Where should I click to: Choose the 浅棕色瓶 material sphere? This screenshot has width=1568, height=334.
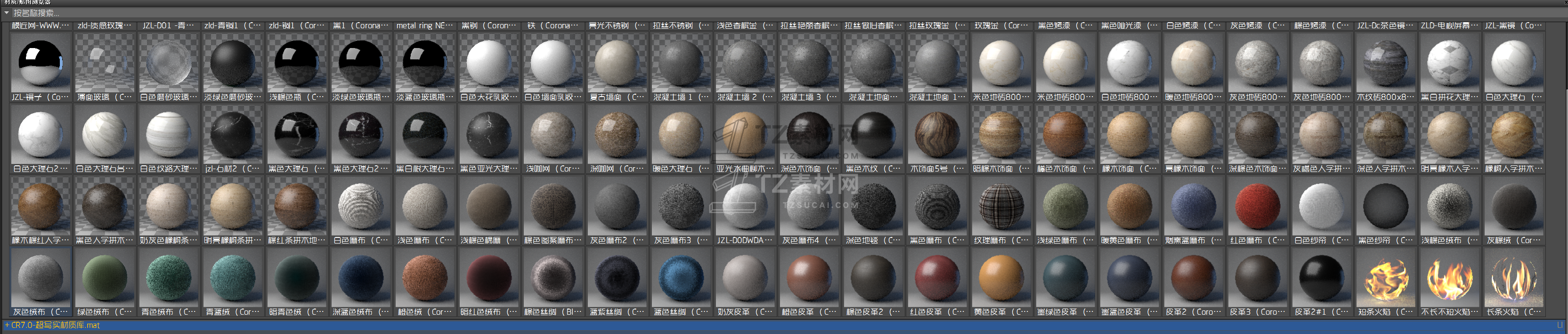pyautogui.click(x=297, y=63)
